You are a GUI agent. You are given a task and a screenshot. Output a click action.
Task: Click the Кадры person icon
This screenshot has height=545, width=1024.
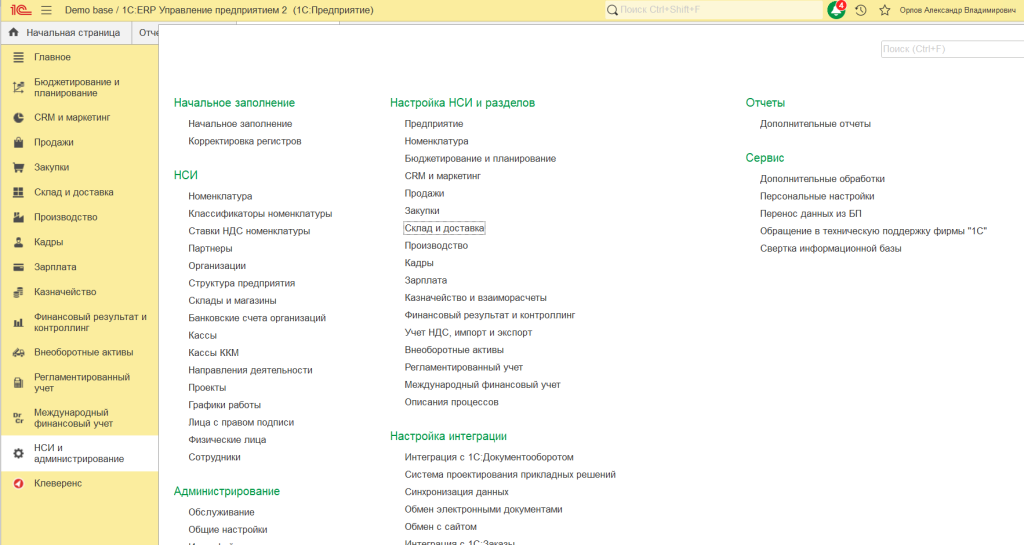point(18,242)
